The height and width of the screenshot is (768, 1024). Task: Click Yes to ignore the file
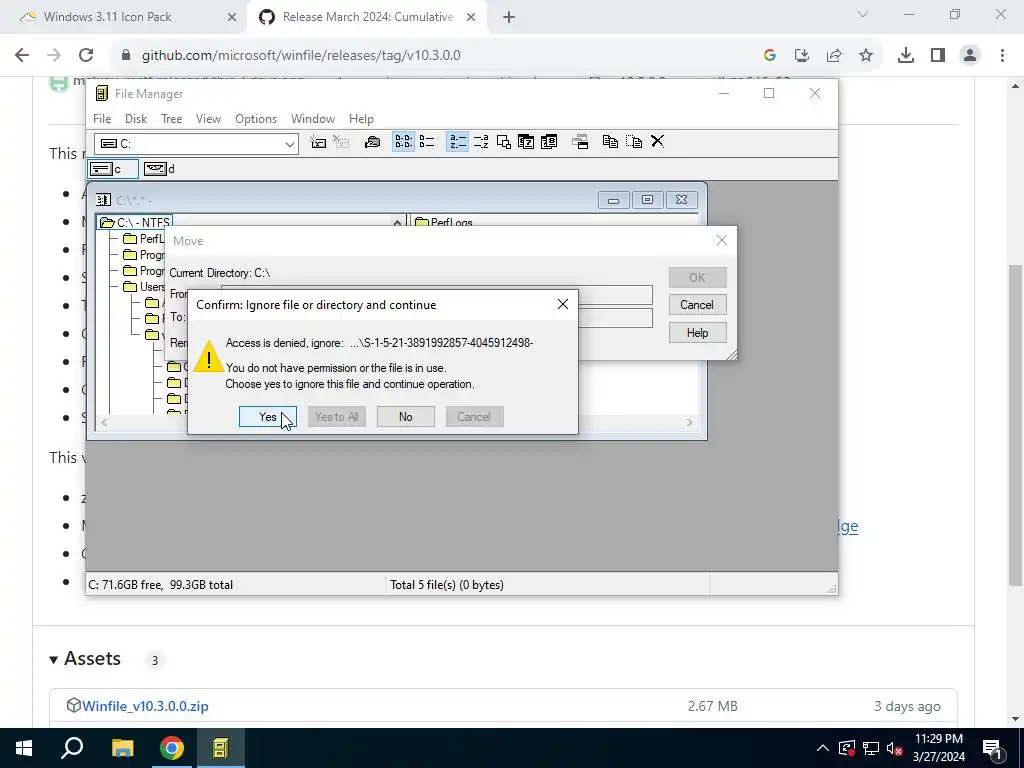click(x=268, y=417)
